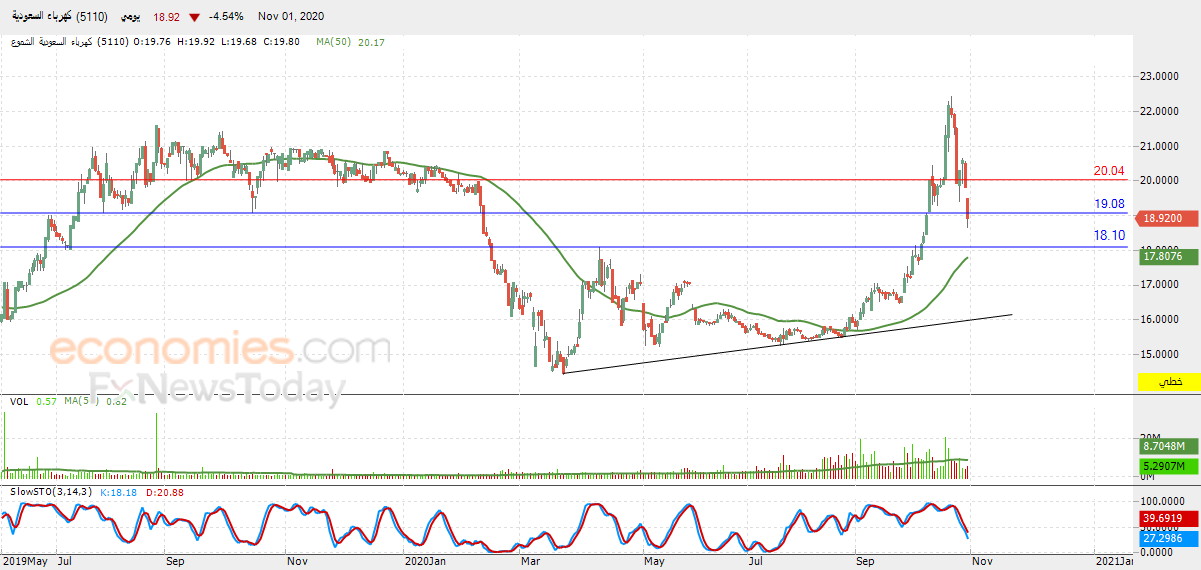The image size is (1201, 570).
Task: Click the blue 19.08 support level label
Action: 1109,204
